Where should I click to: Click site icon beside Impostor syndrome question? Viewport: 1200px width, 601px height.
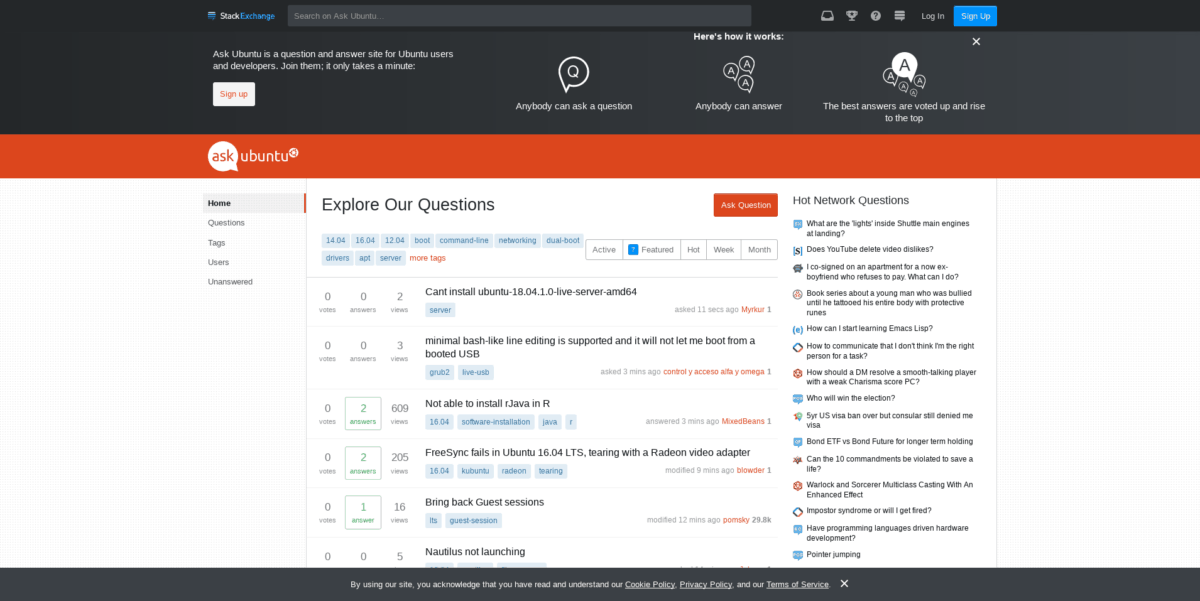point(797,511)
